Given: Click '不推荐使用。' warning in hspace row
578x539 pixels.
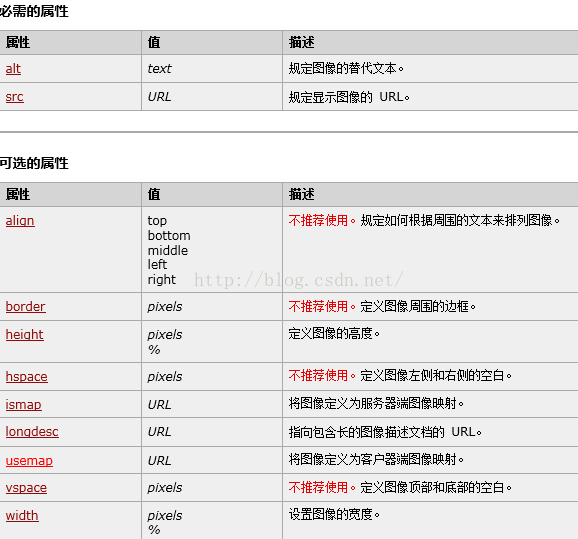Looking at the screenshot, I should (x=322, y=375).
